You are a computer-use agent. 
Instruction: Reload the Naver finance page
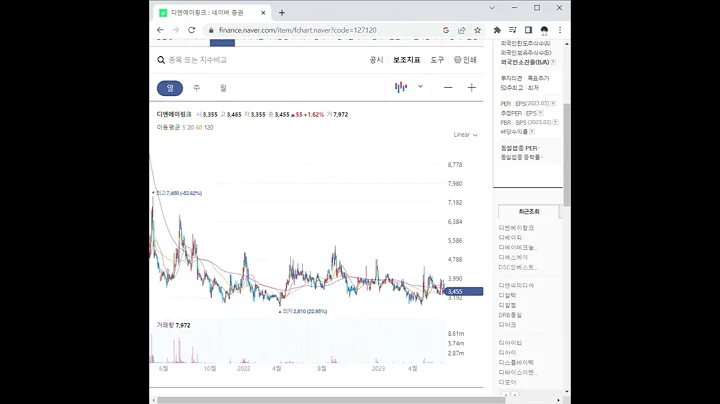[191, 30]
